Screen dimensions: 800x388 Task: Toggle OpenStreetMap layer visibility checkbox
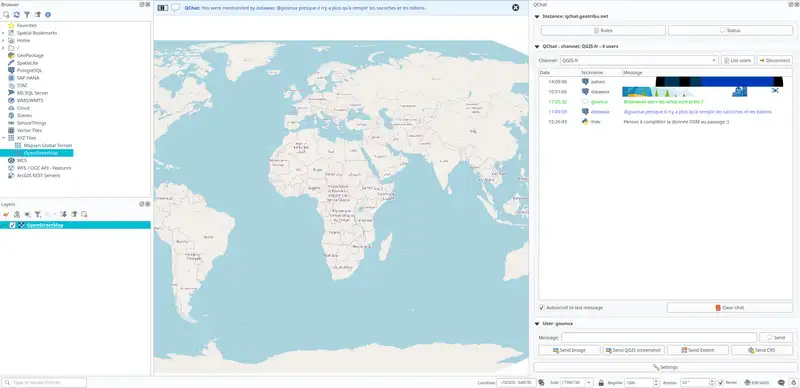point(12,225)
